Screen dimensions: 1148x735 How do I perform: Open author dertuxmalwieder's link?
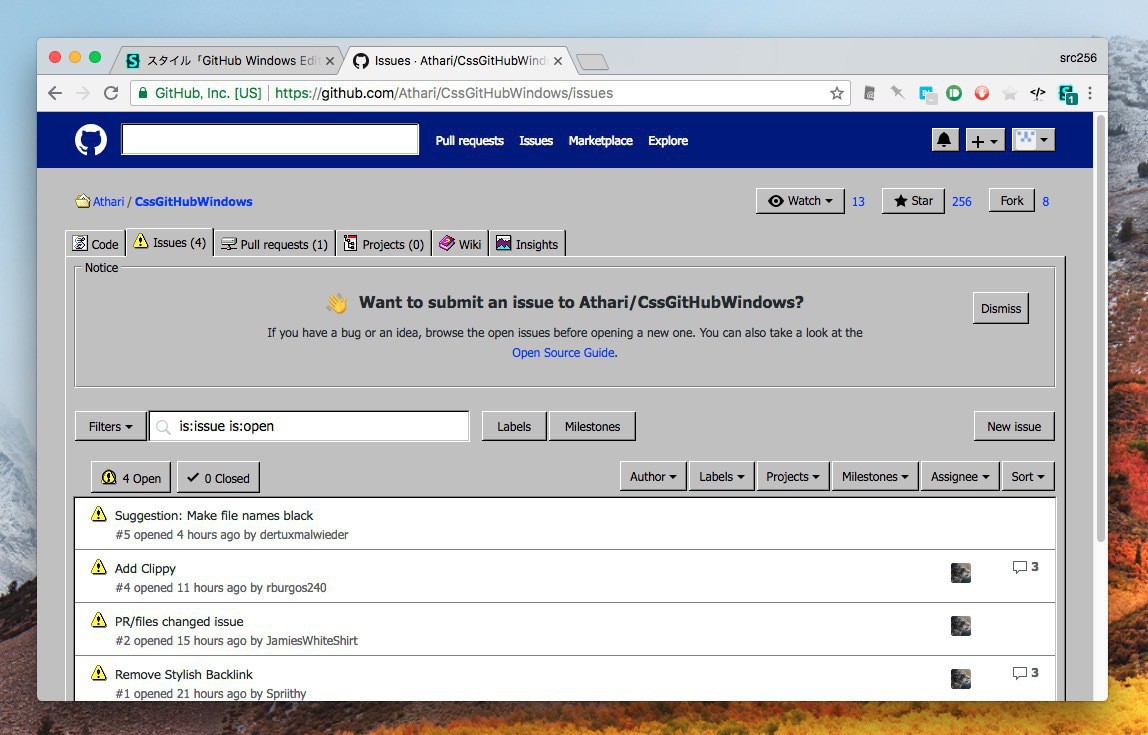304,534
